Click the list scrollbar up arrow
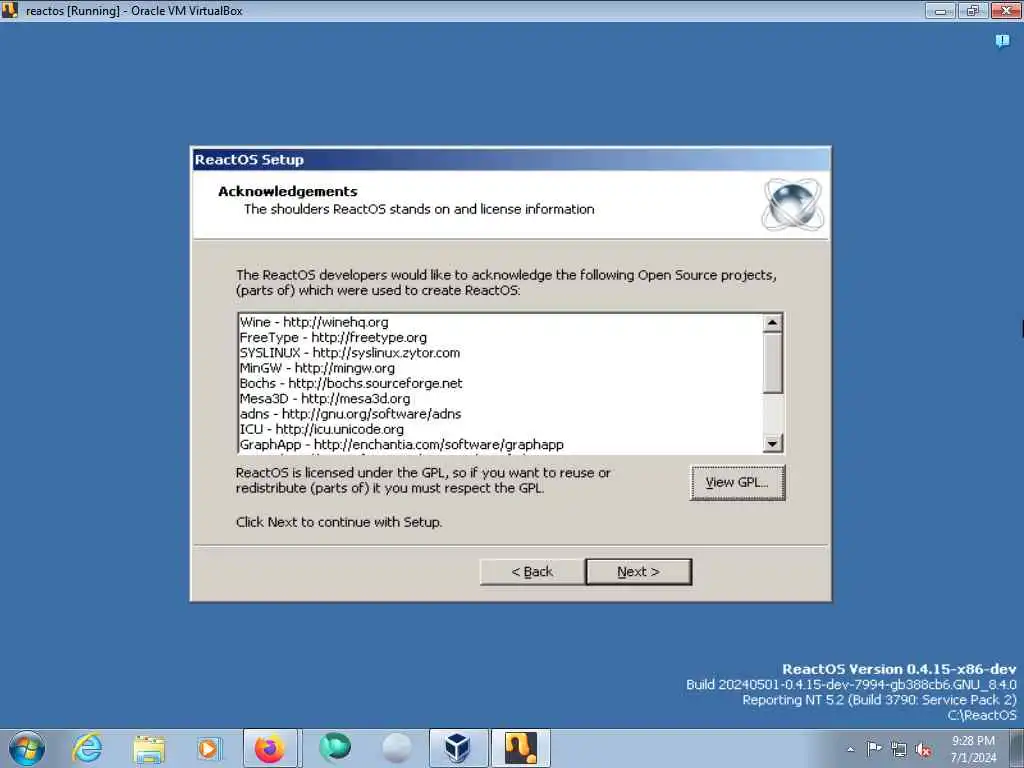The image size is (1024, 768). [x=772, y=322]
